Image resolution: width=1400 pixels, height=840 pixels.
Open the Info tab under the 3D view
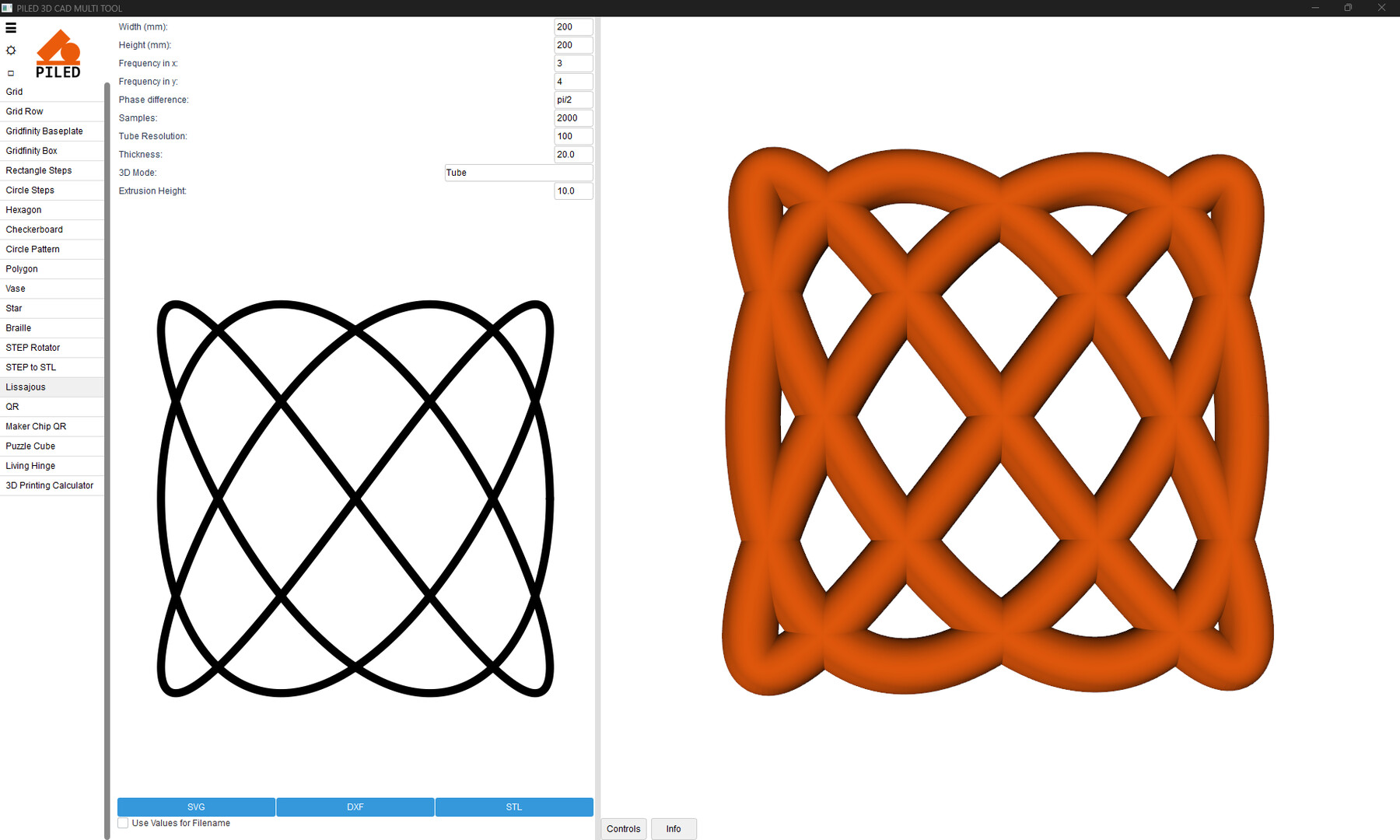pyautogui.click(x=674, y=829)
